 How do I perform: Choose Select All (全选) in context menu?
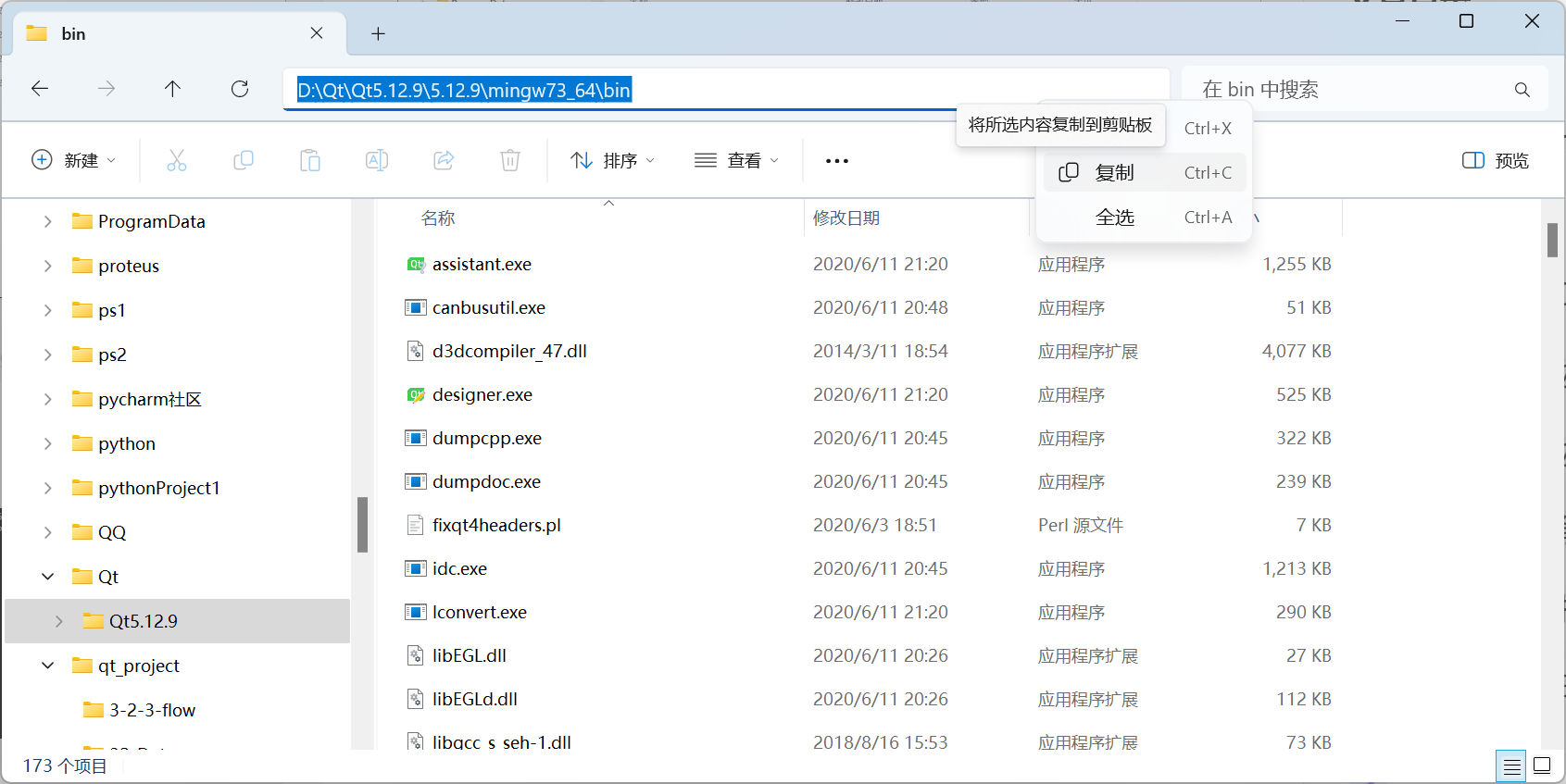pos(1144,217)
